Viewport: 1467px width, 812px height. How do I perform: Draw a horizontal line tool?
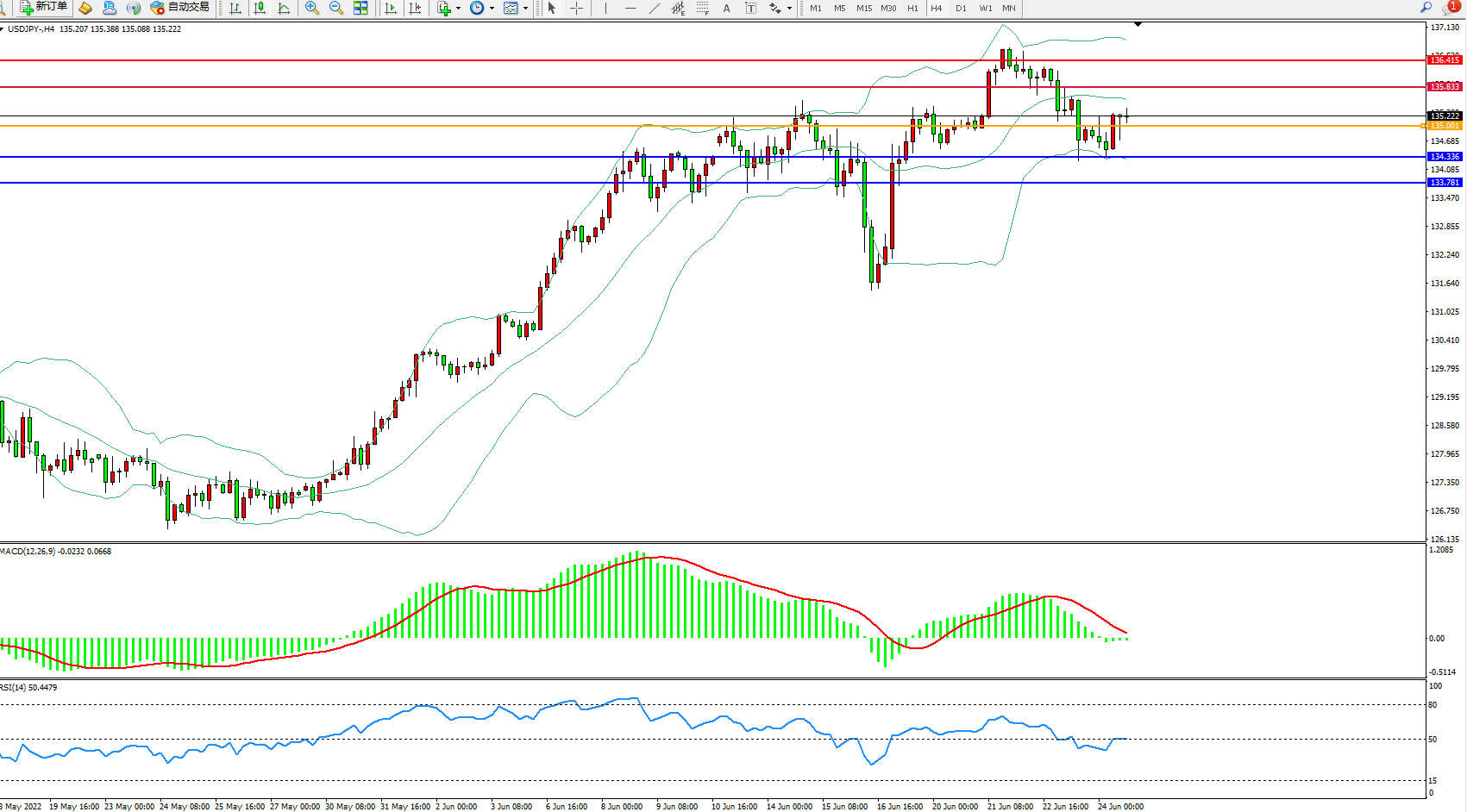[x=630, y=8]
